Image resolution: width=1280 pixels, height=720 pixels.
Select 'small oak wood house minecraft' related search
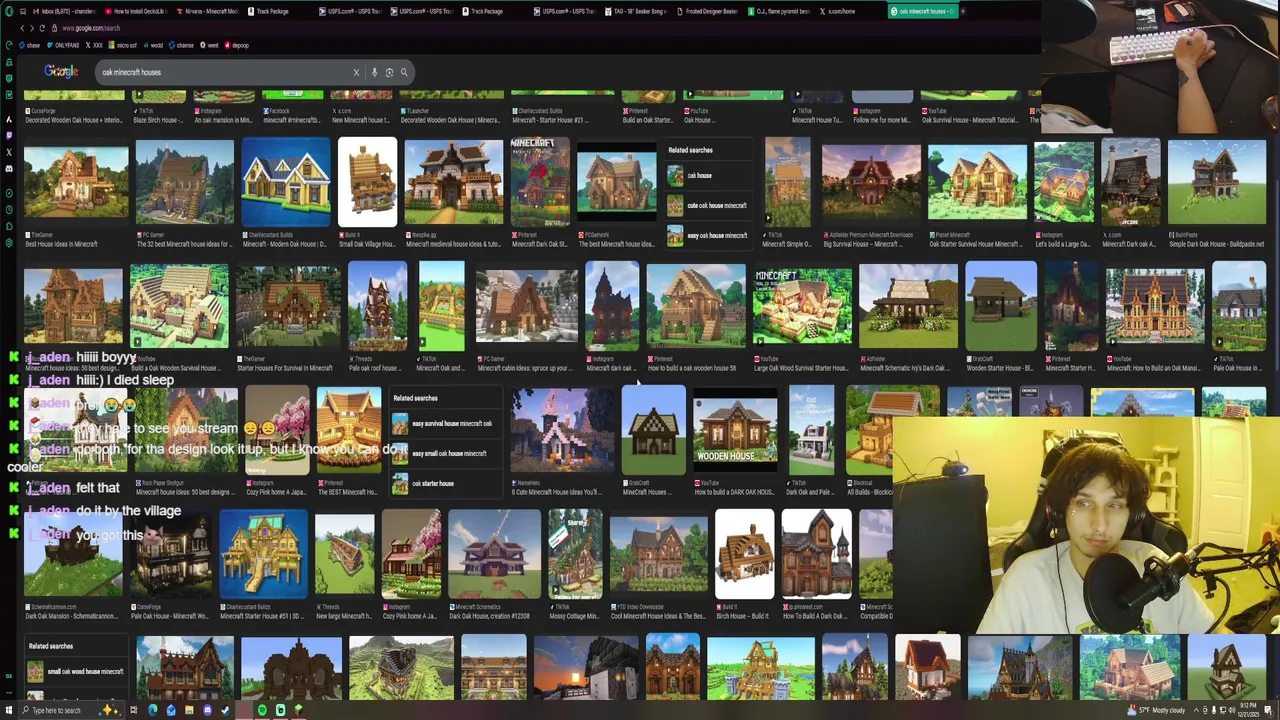[77, 671]
